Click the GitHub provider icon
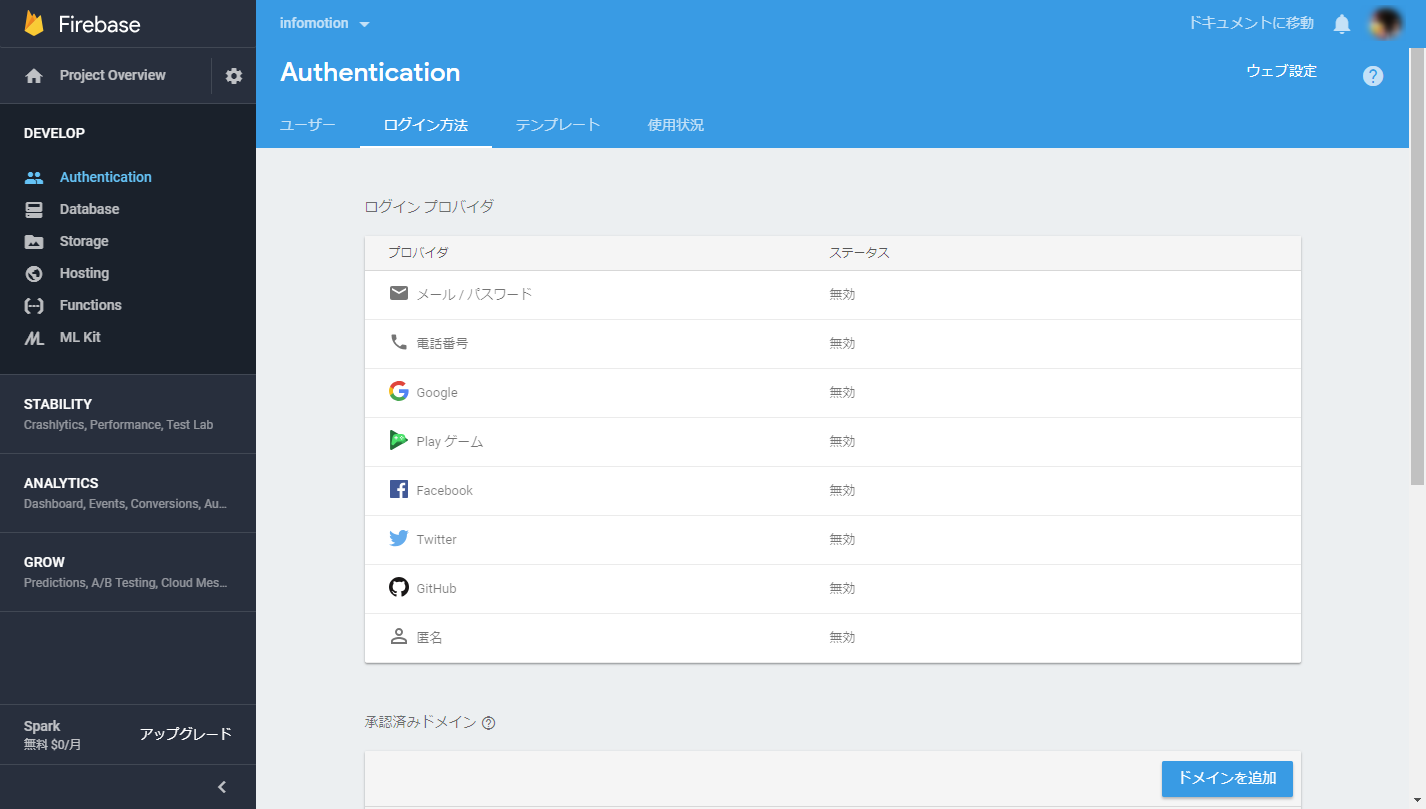The height and width of the screenshot is (809, 1426). coord(398,587)
